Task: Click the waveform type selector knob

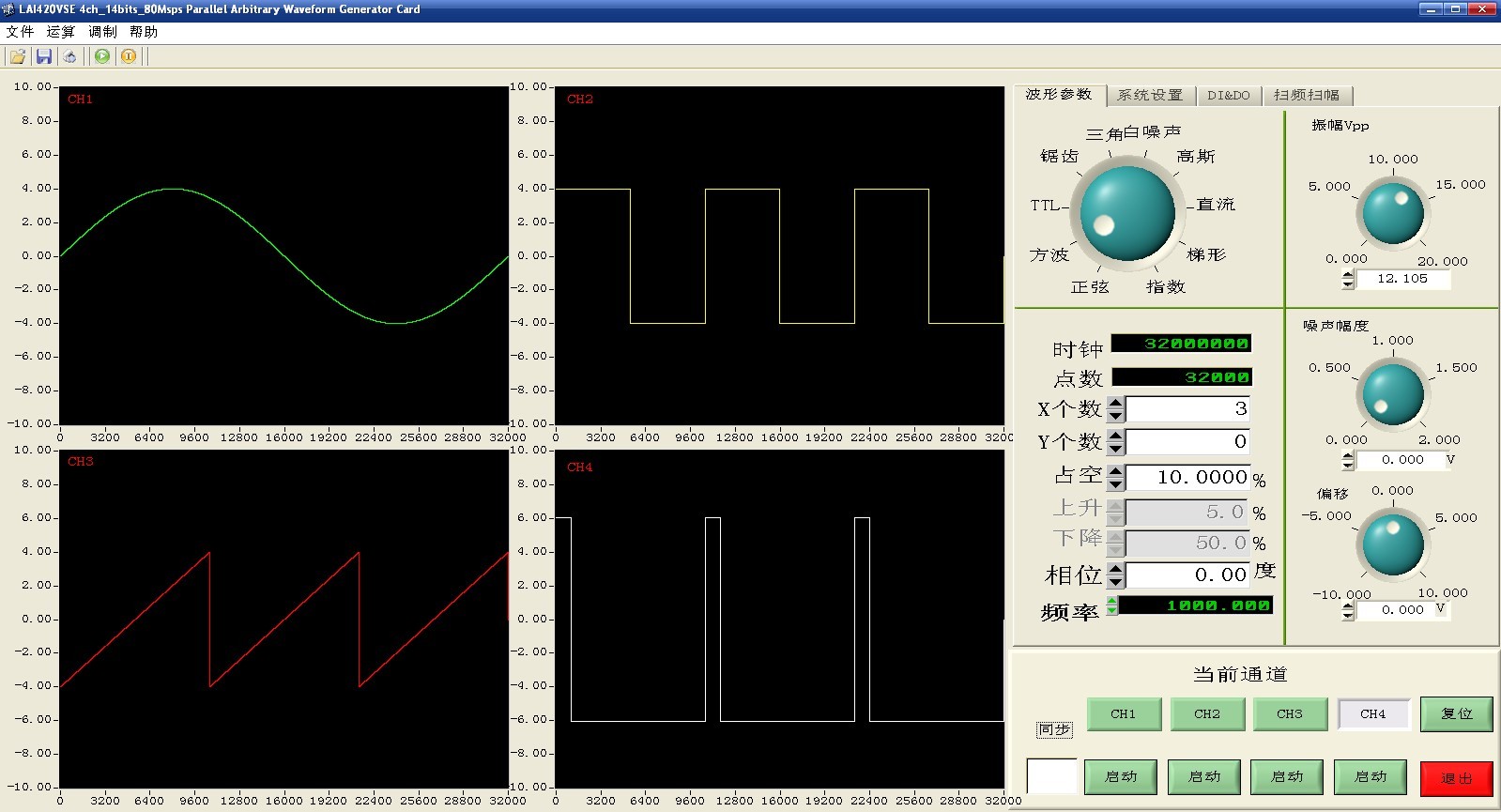Action: [1127, 213]
